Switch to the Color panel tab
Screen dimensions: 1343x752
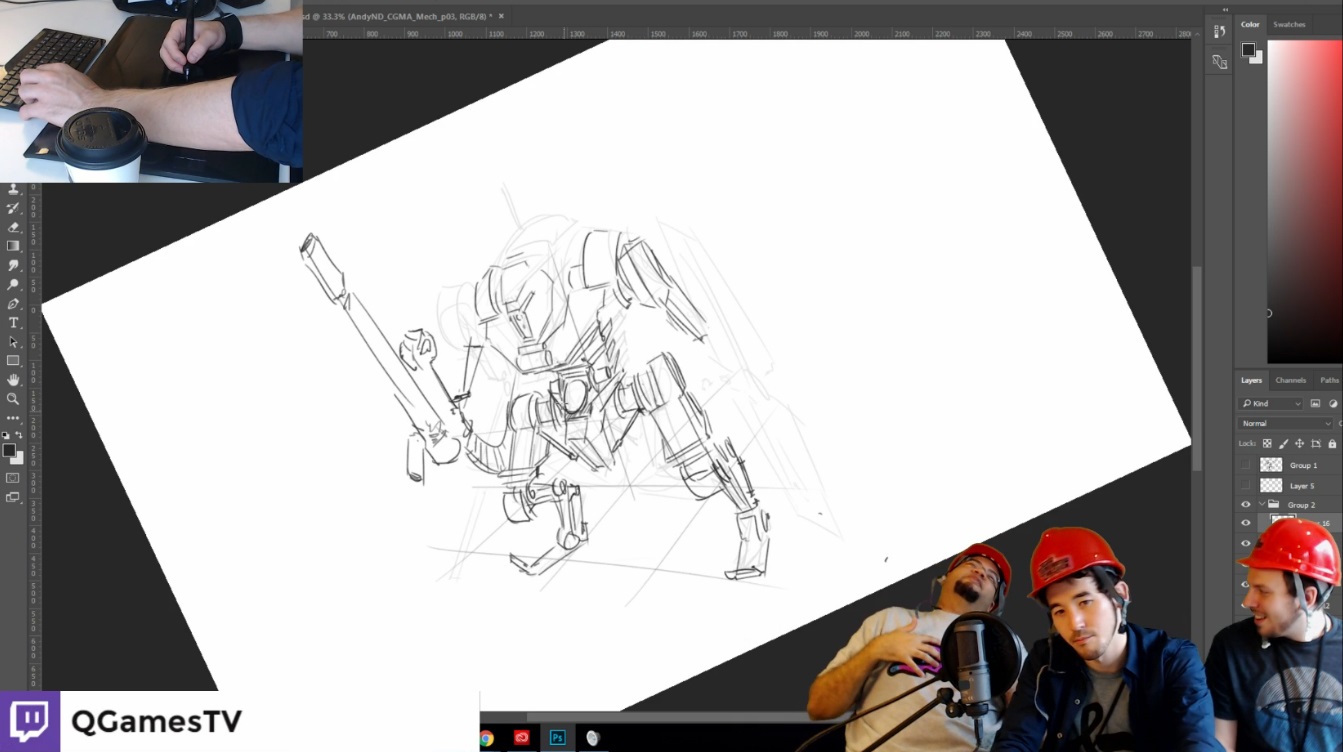(x=1250, y=24)
